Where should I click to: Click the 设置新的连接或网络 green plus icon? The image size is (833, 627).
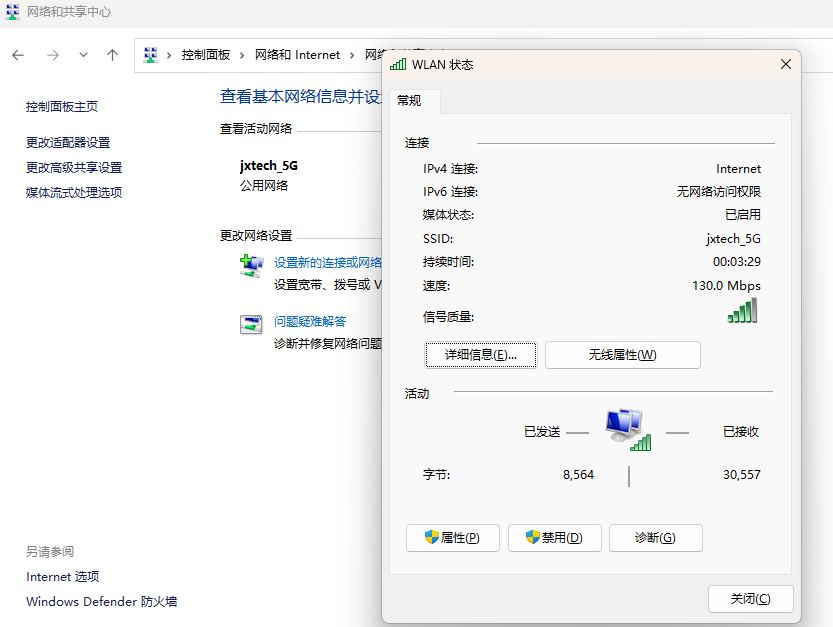(x=251, y=264)
